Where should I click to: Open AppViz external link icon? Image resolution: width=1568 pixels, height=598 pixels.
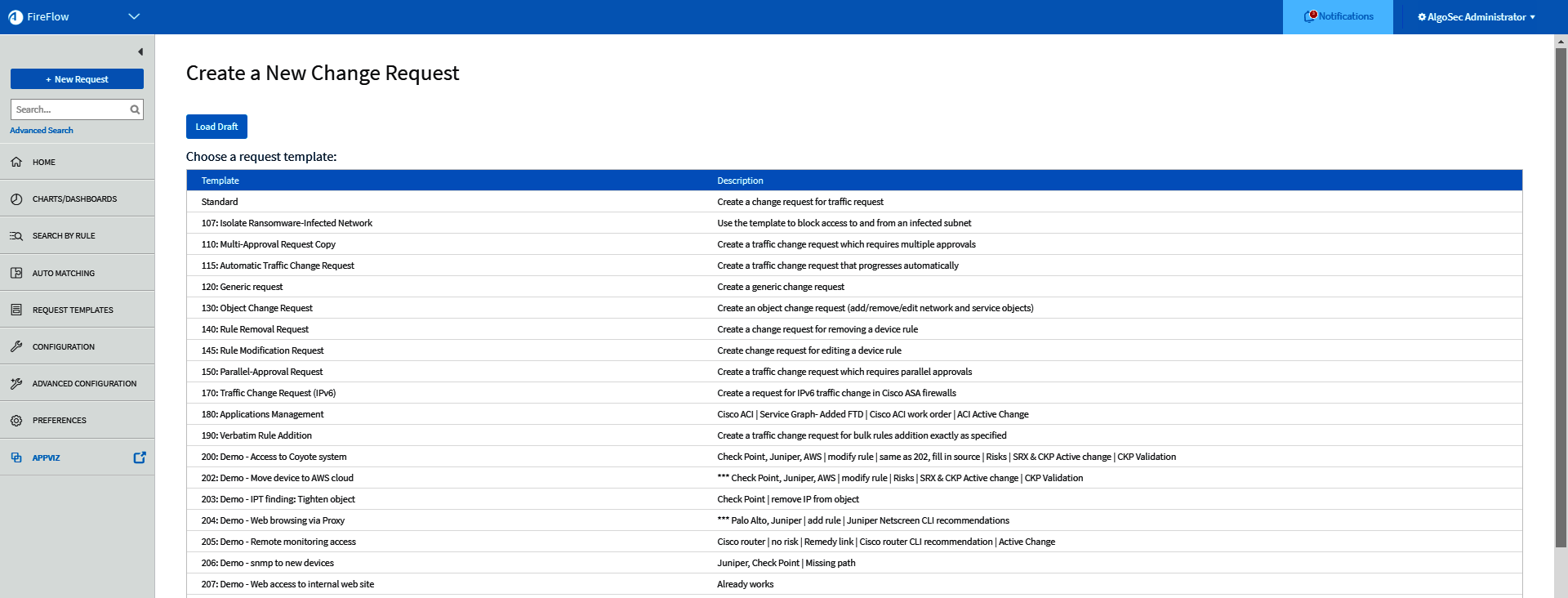point(140,457)
